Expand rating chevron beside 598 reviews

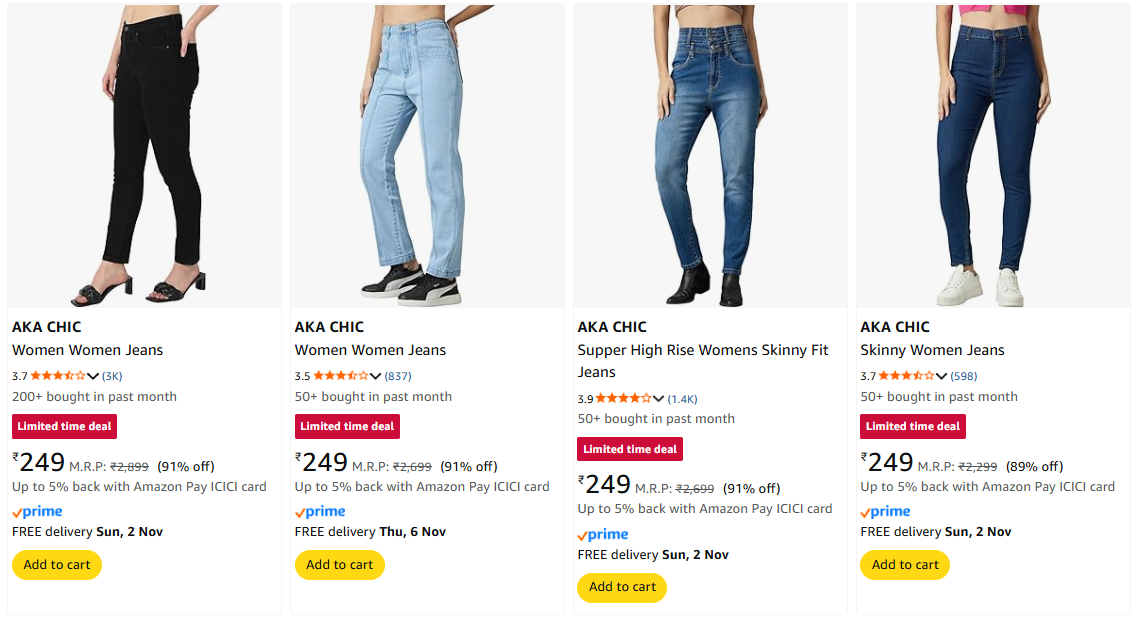coord(942,377)
